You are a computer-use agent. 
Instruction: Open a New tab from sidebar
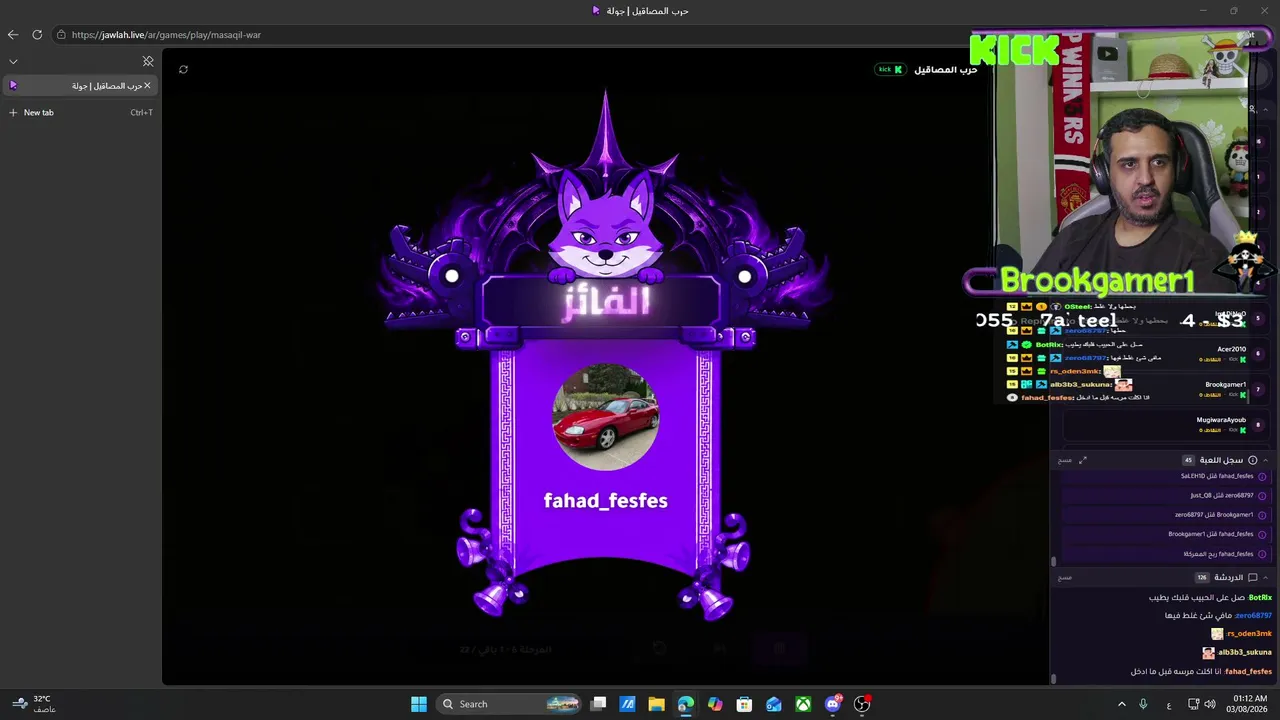coord(79,113)
